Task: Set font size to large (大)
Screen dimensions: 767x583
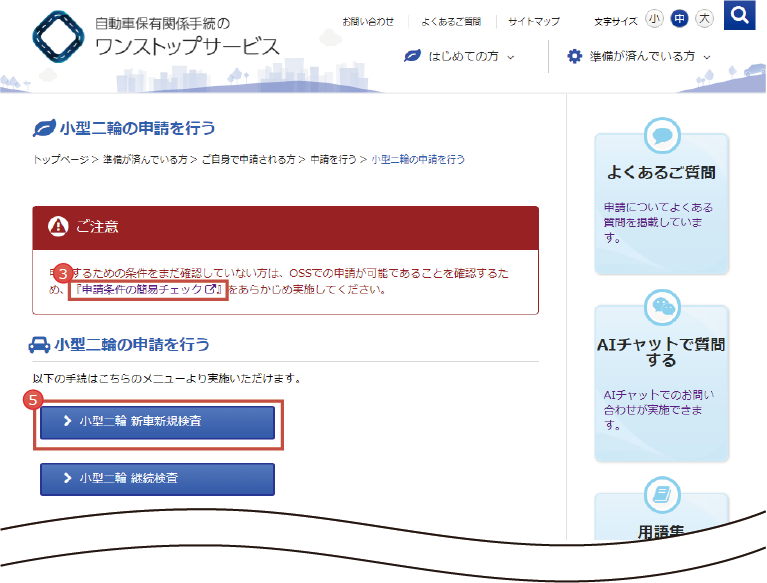Action: click(704, 19)
